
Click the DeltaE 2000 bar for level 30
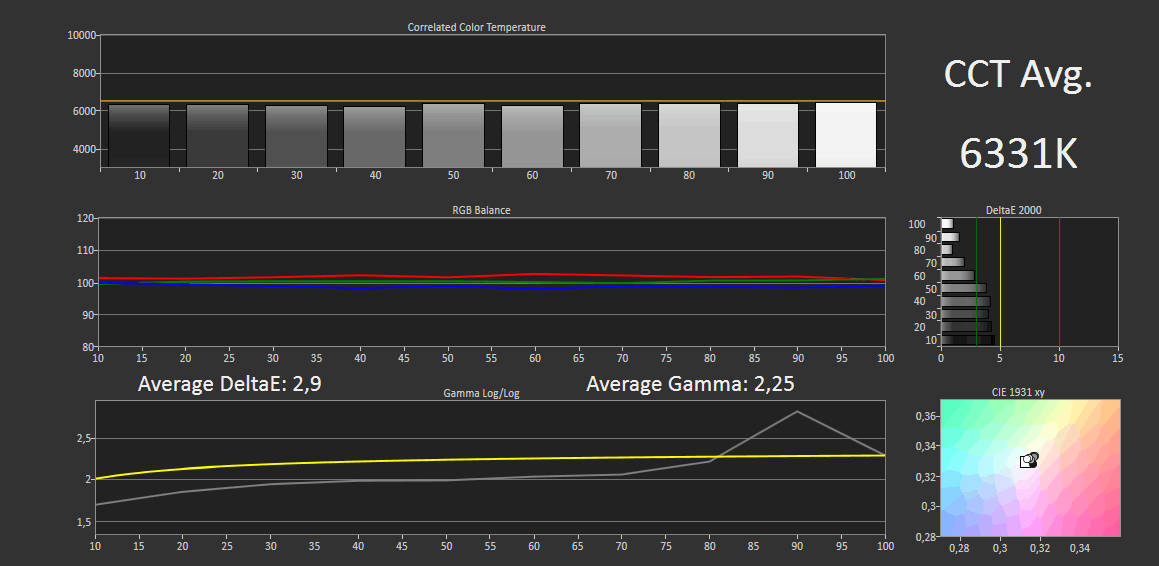coord(965,314)
